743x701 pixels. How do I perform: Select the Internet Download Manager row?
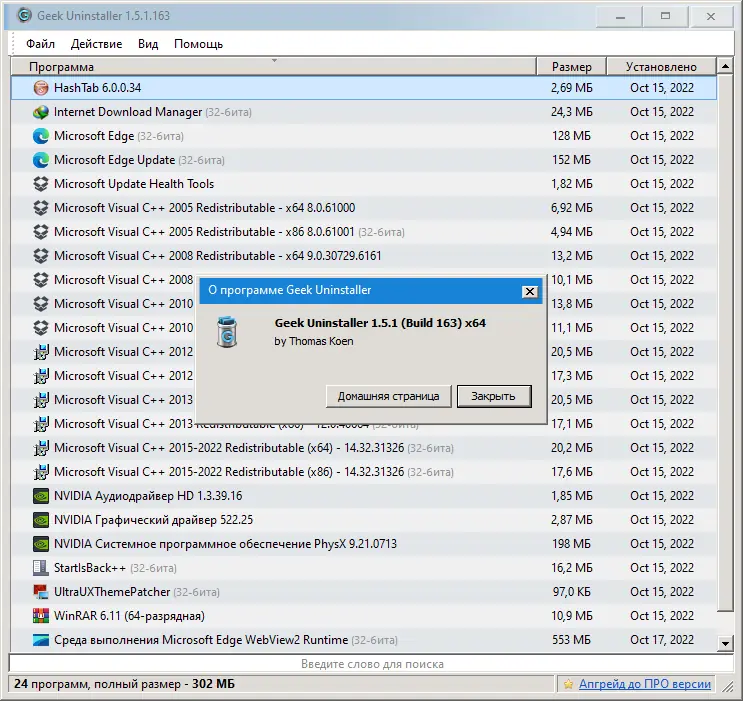pyautogui.click(x=363, y=112)
